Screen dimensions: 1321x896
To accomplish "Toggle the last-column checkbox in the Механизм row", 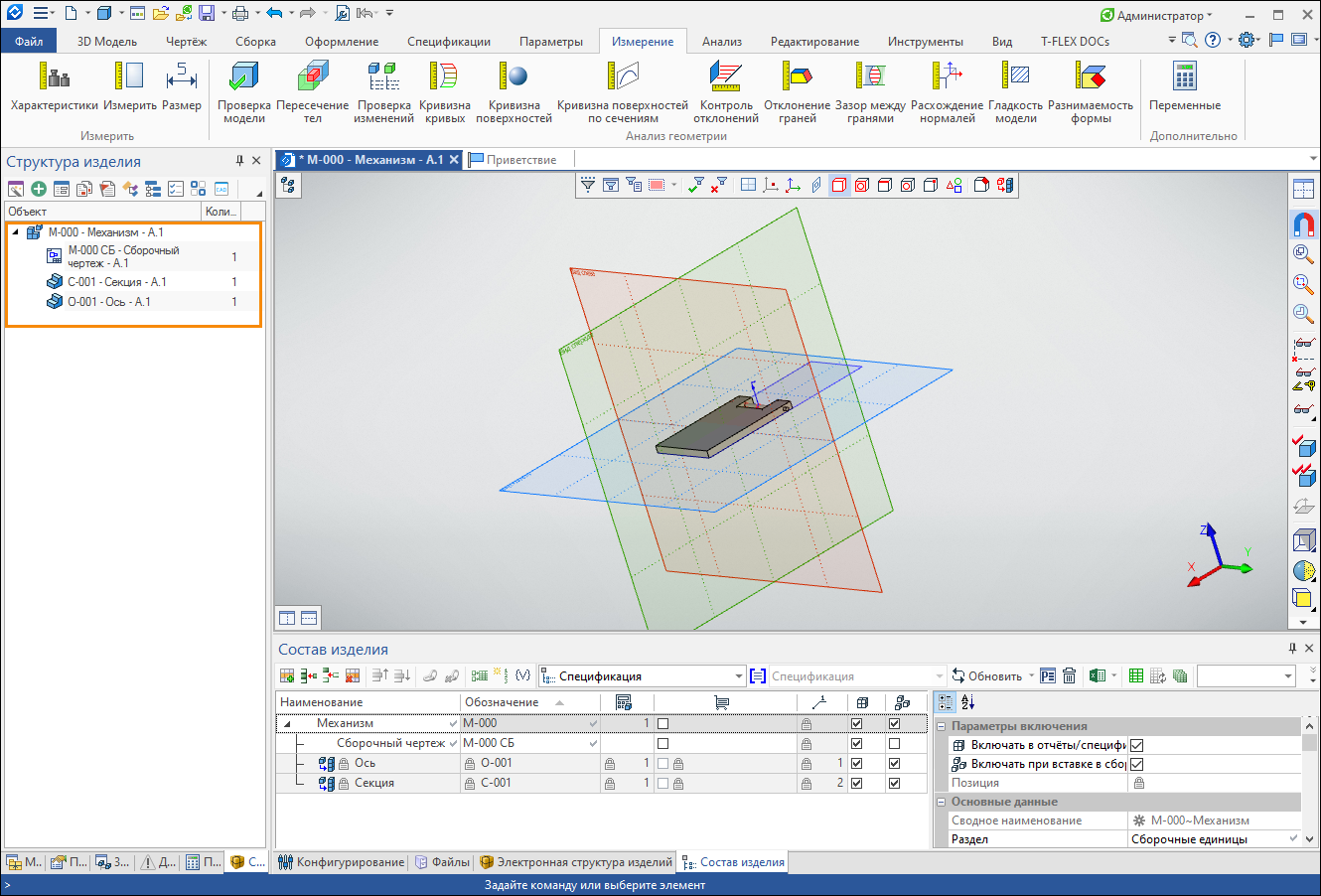I will pyautogui.click(x=894, y=723).
